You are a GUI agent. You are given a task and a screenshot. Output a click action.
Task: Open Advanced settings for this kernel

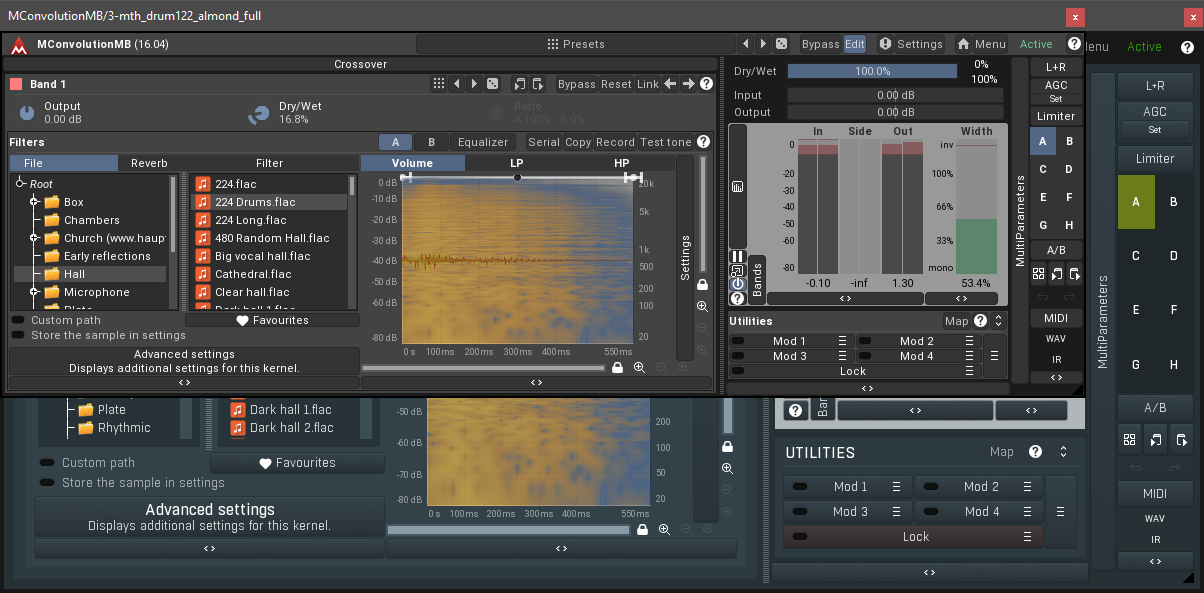(184, 361)
